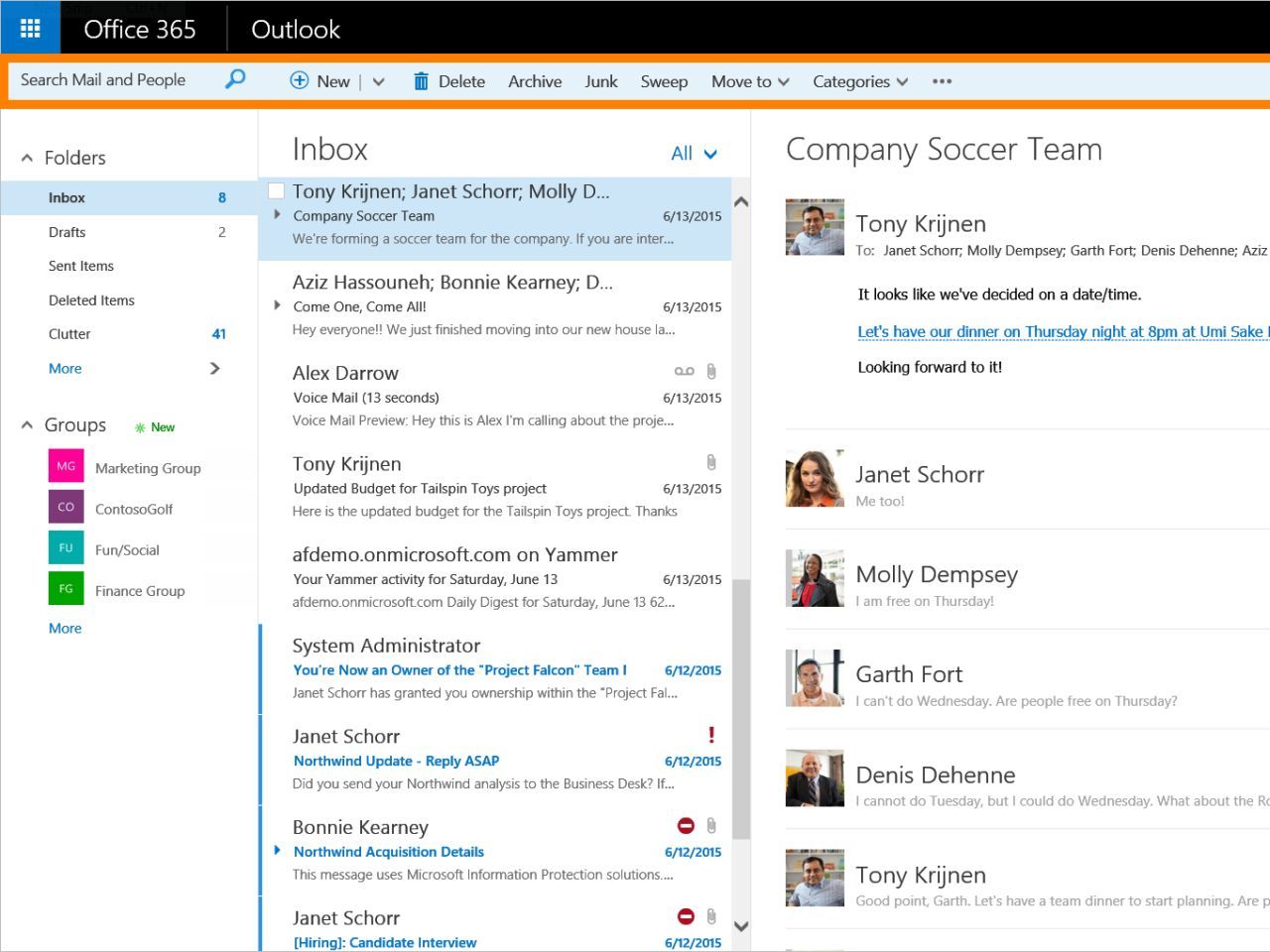The image size is (1270, 952).
Task: Tick the checkbox on Company Soccer Team email
Action: (277, 191)
